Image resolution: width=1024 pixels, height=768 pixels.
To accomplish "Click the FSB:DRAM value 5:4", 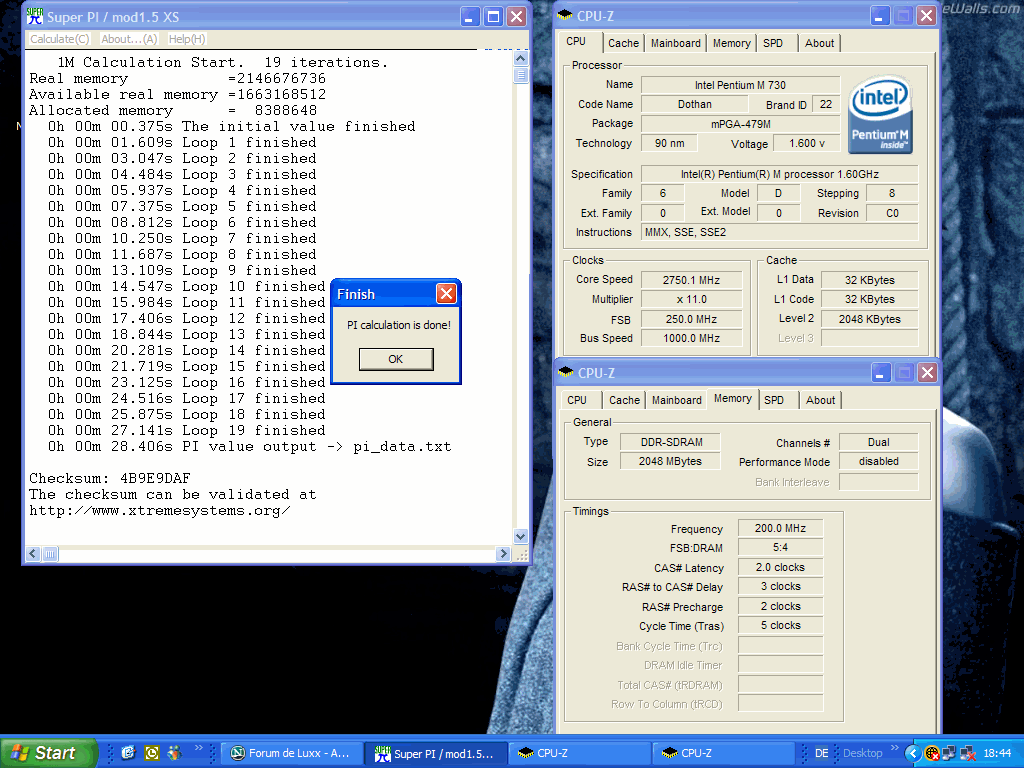I will pos(780,547).
